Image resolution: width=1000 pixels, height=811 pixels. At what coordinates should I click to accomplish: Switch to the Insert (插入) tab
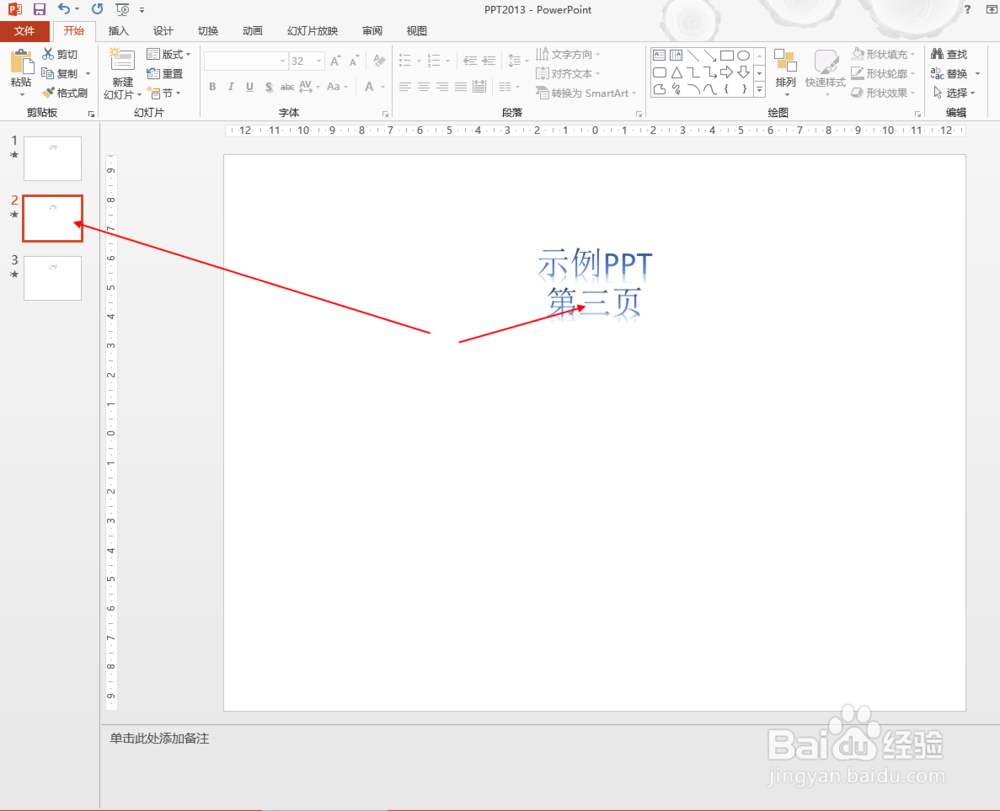click(118, 31)
